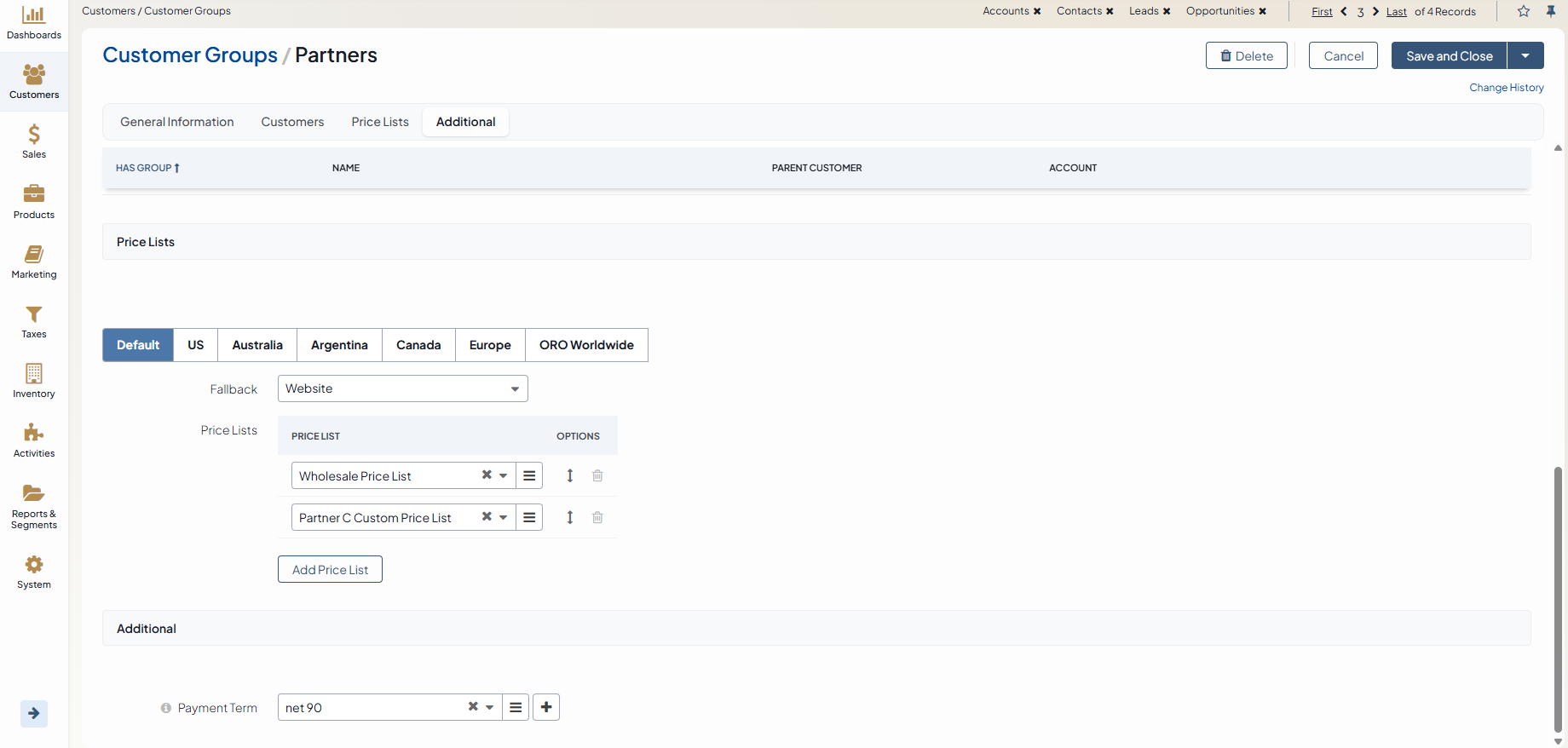Select the Canada price list tab
The image size is (1568, 748).
(x=418, y=345)
